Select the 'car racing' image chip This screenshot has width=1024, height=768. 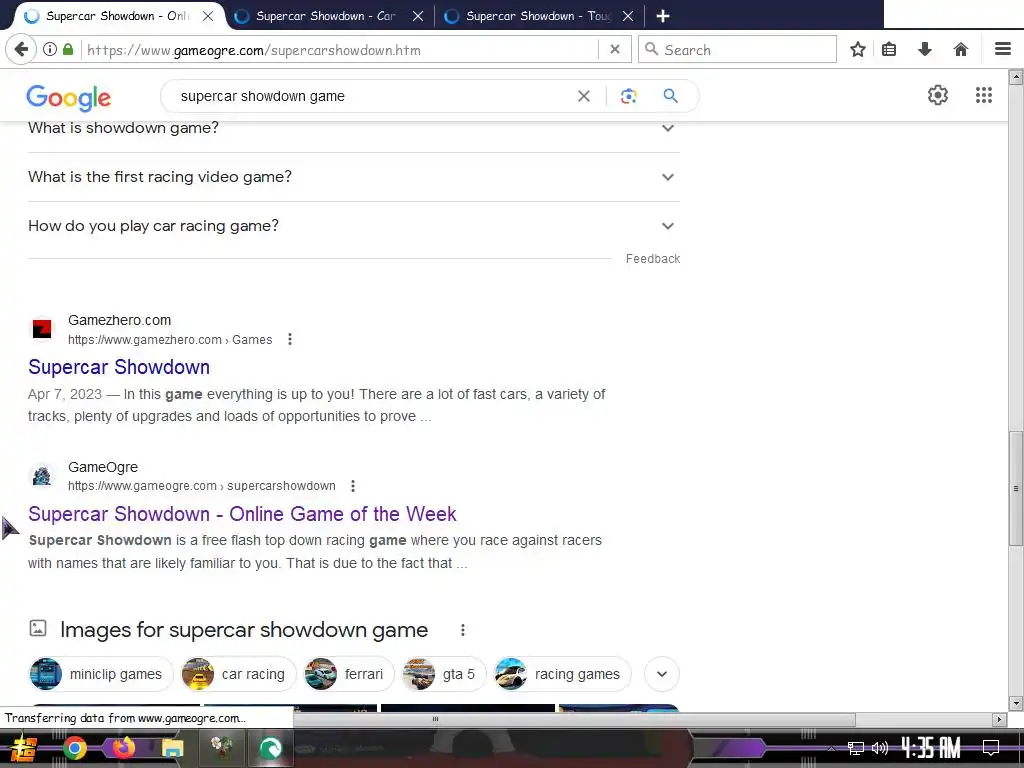[238, 674]
